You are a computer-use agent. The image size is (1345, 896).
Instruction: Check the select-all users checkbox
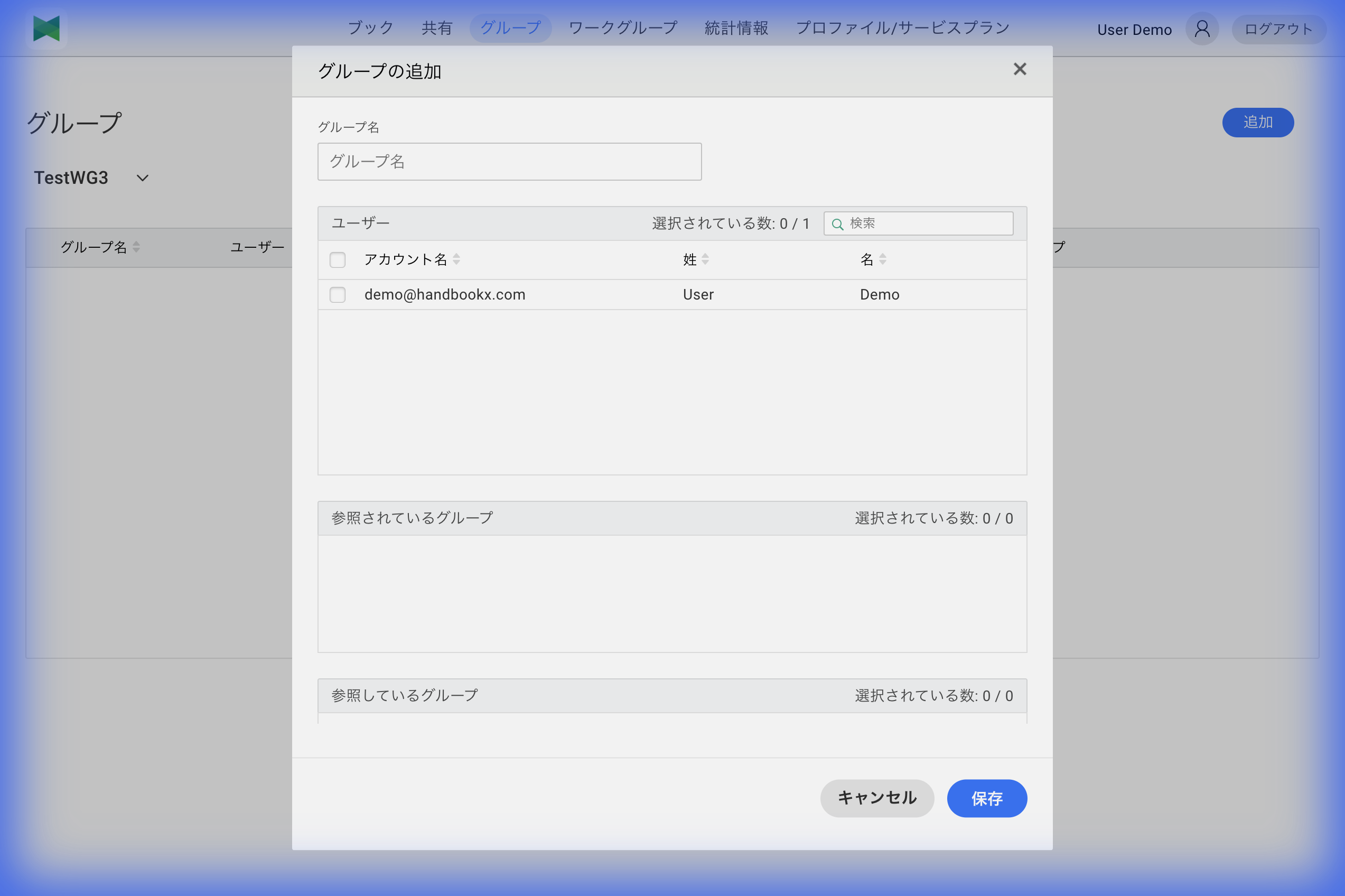[x=337, y=259]
